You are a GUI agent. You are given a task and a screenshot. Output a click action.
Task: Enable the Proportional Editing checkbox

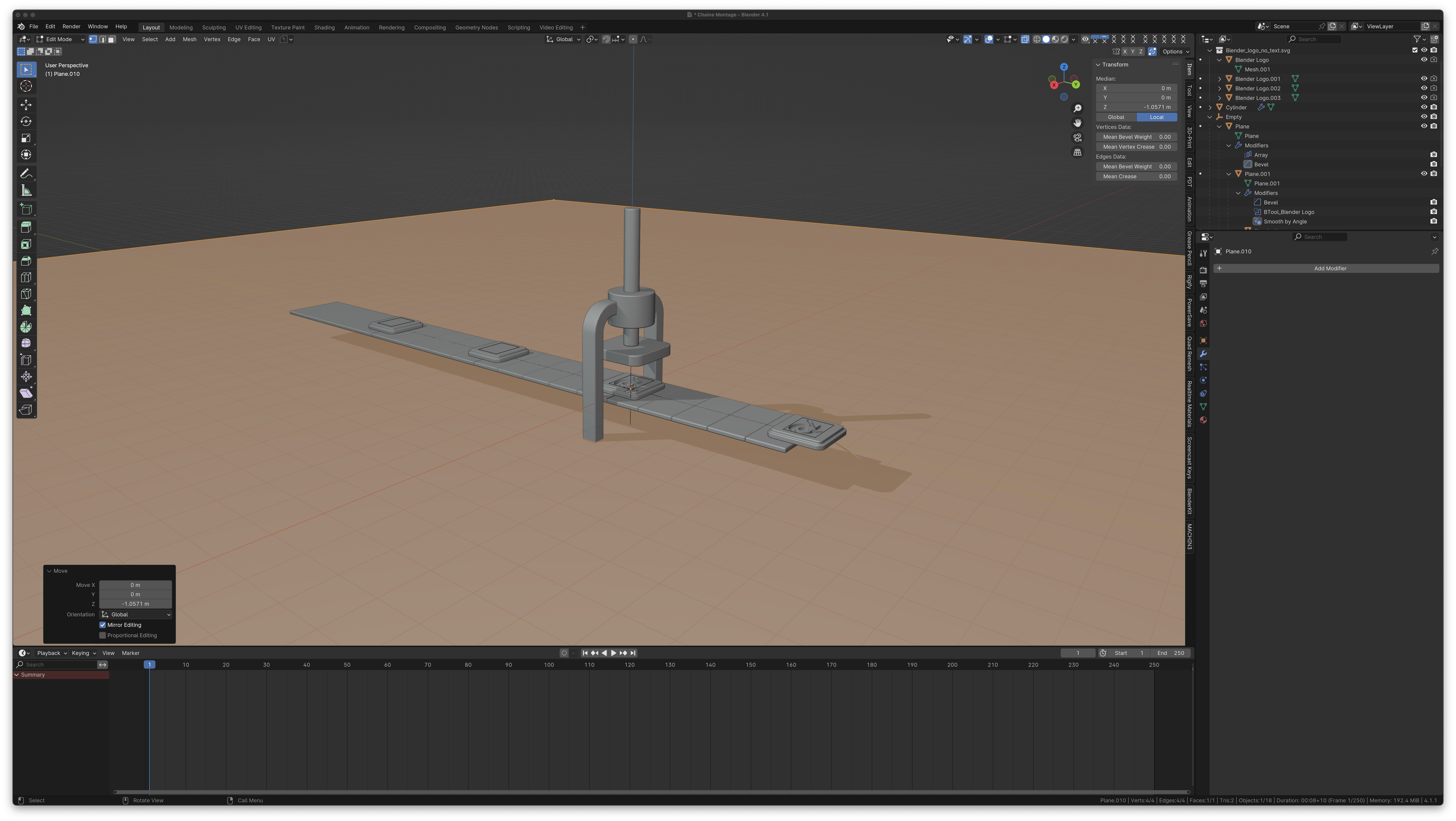pos(103,636)
